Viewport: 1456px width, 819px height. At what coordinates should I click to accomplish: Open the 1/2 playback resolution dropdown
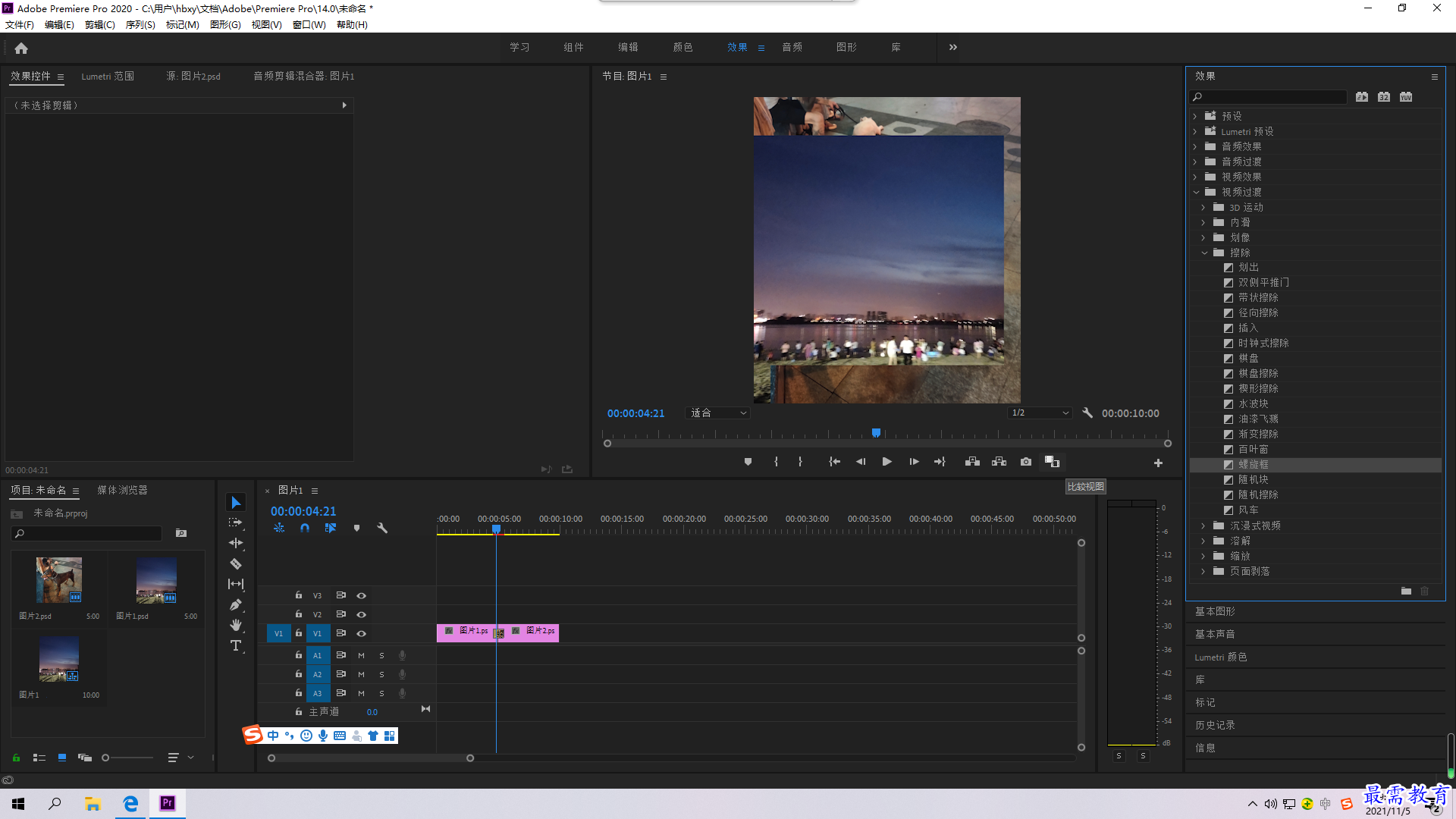[1040, 413]
